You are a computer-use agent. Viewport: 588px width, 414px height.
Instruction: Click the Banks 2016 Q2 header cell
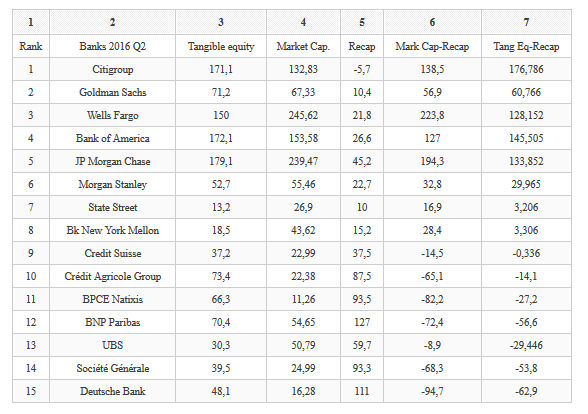(x=112, y=46)
